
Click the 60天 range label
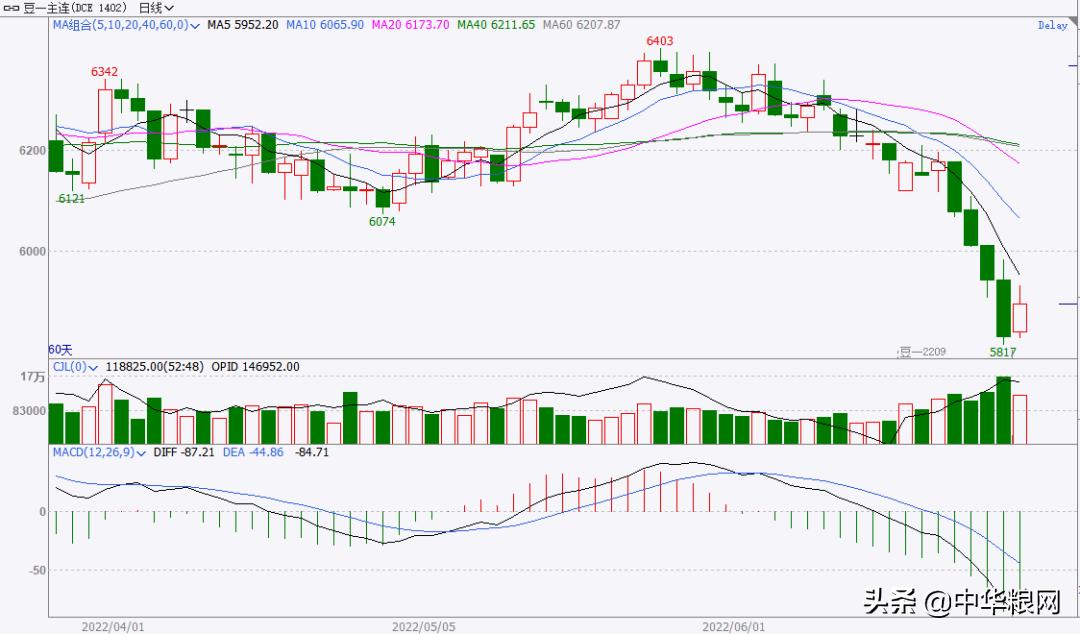(61, 349)
